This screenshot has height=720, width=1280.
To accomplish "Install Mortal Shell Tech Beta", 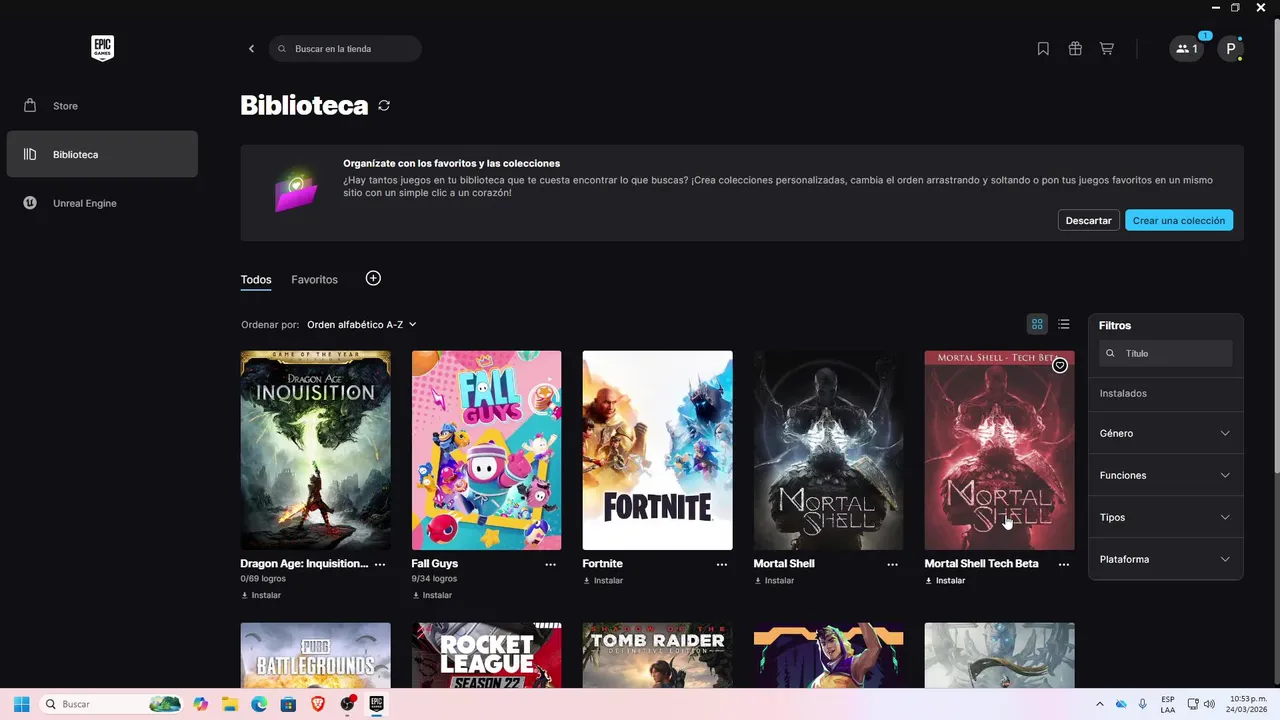I will pos(945,580).
